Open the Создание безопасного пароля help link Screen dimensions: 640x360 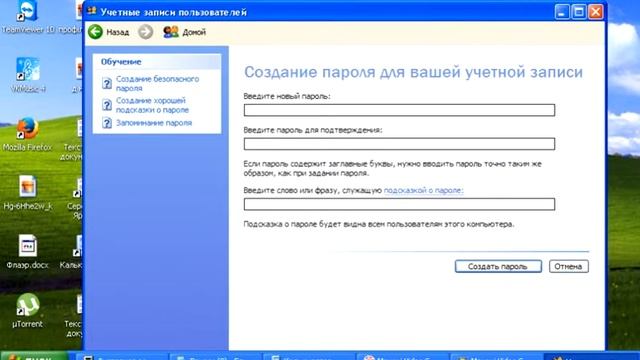(x=158, y=83)
